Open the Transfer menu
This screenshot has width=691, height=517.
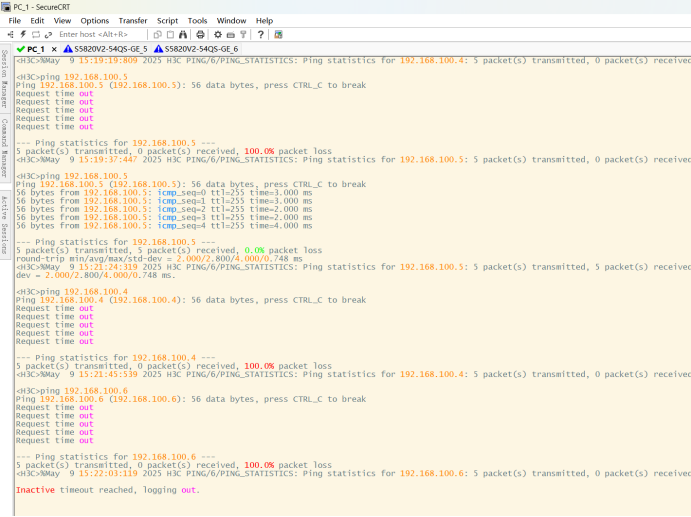pyautogui.click(x=132, y=20)
